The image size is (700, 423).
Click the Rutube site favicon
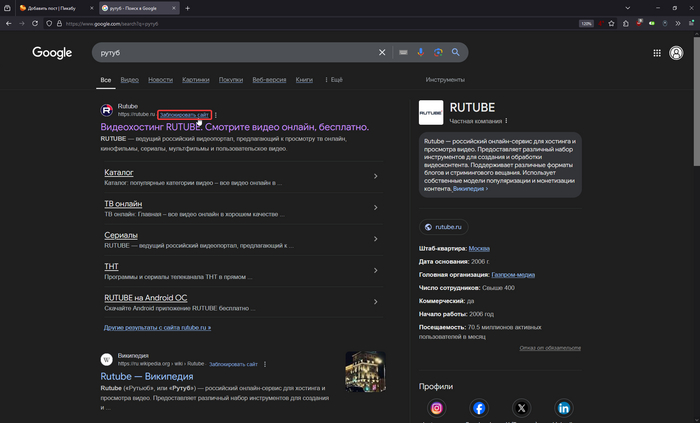106,110
